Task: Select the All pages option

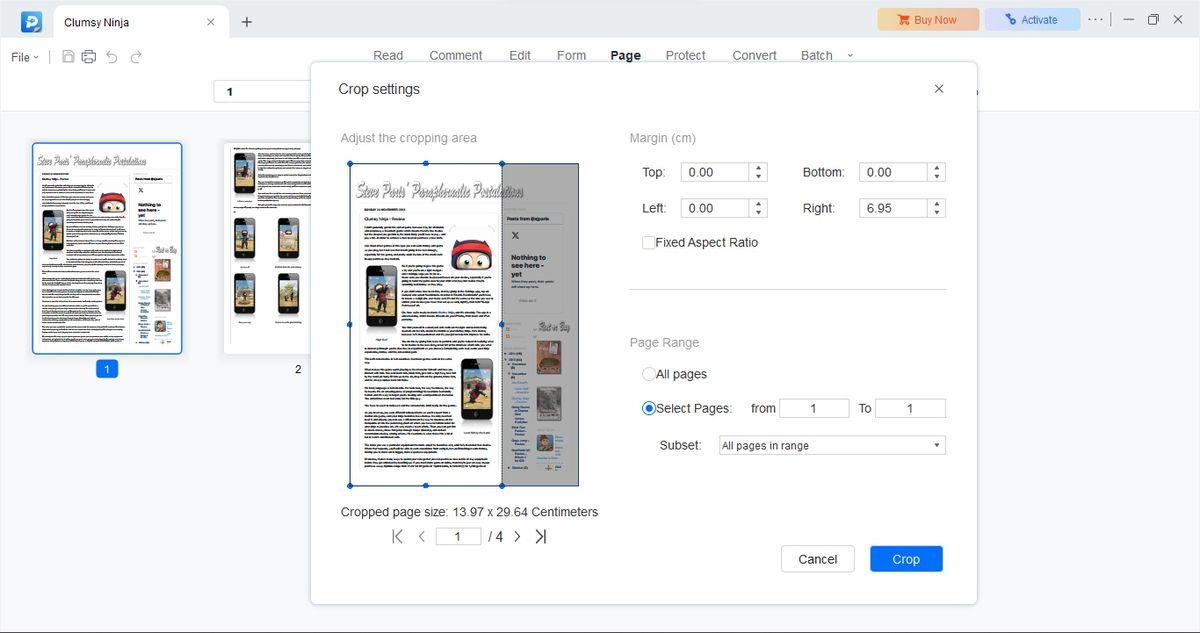Action: [x=651, y=374]
